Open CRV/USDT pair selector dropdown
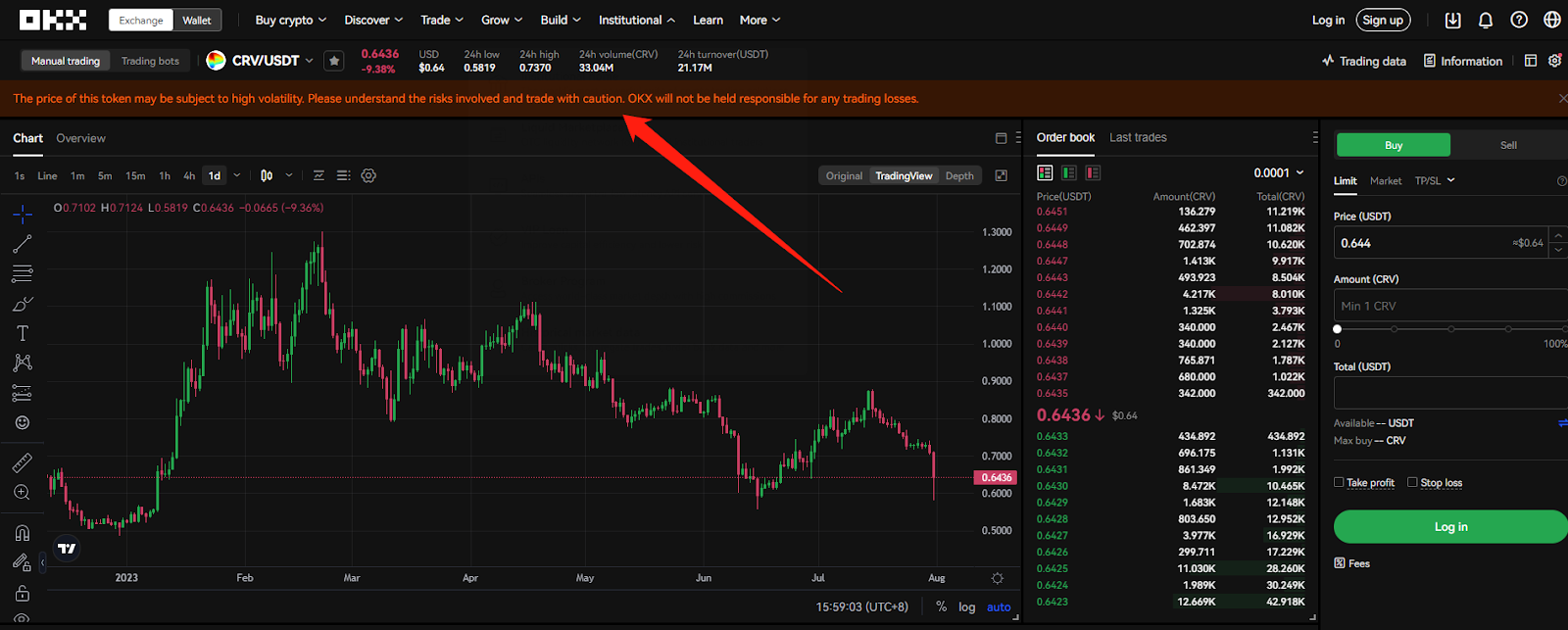Viewport: 1568px width, 630px height. pyautogui.click(x=309, y=61)
